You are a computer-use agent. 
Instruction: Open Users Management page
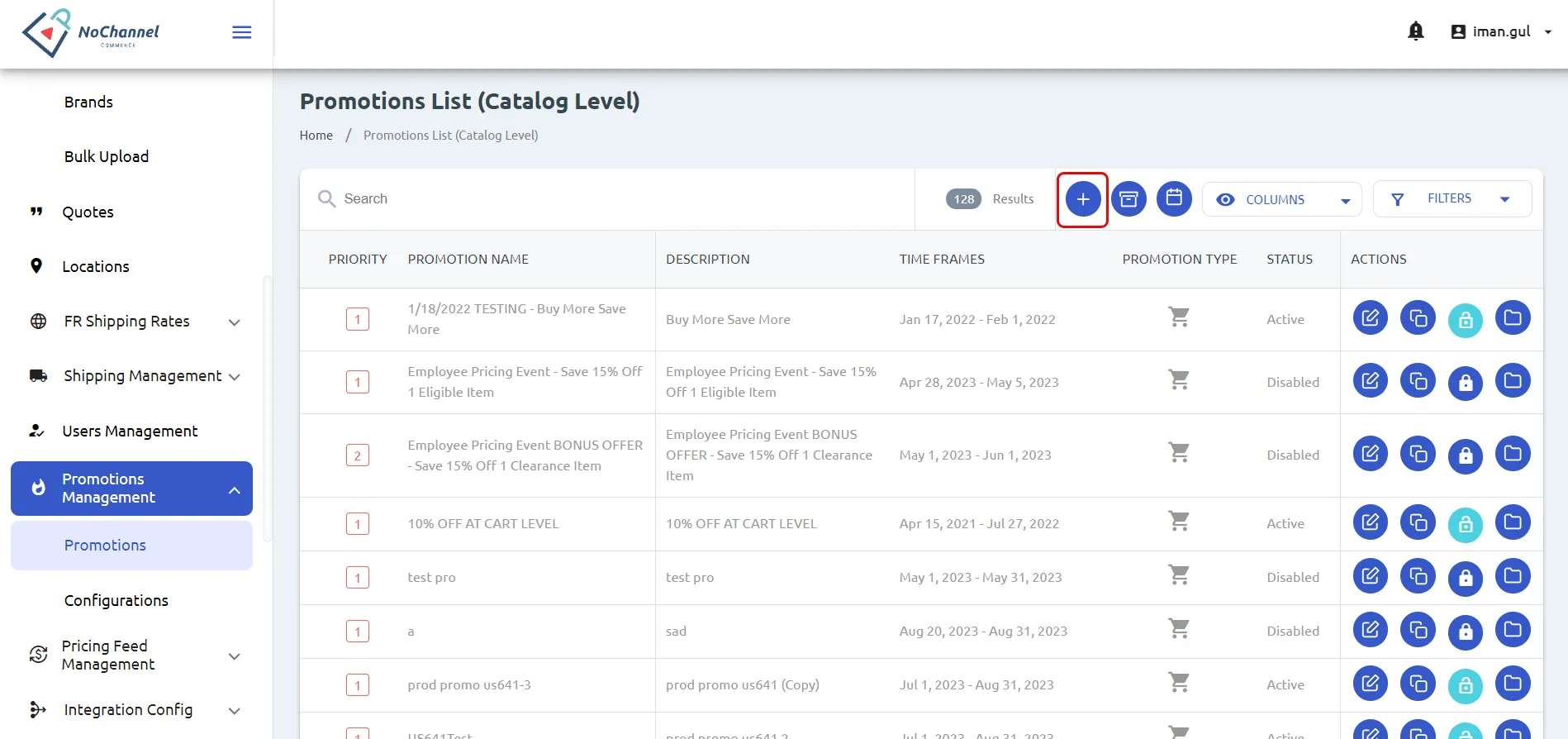(x=130, y=431)
